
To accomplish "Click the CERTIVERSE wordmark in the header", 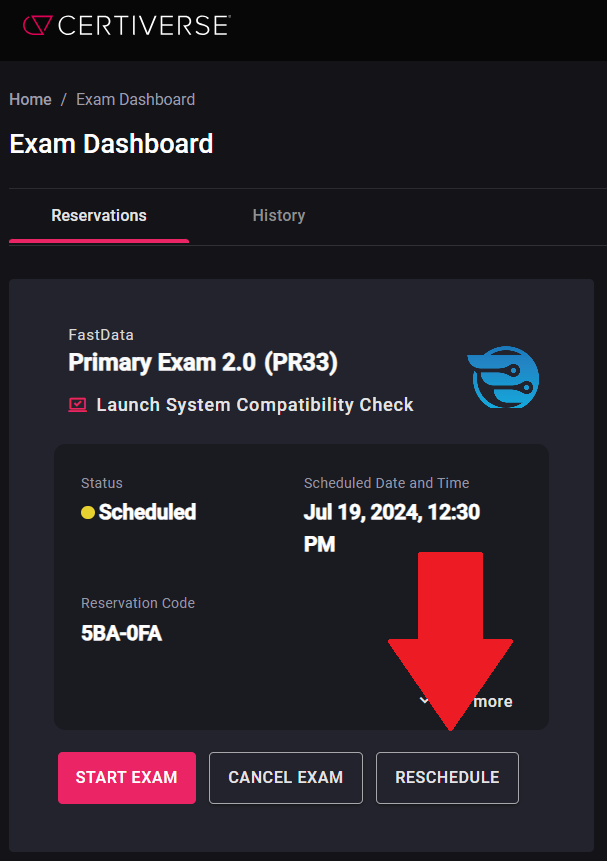I will click(x=144, y=26).
